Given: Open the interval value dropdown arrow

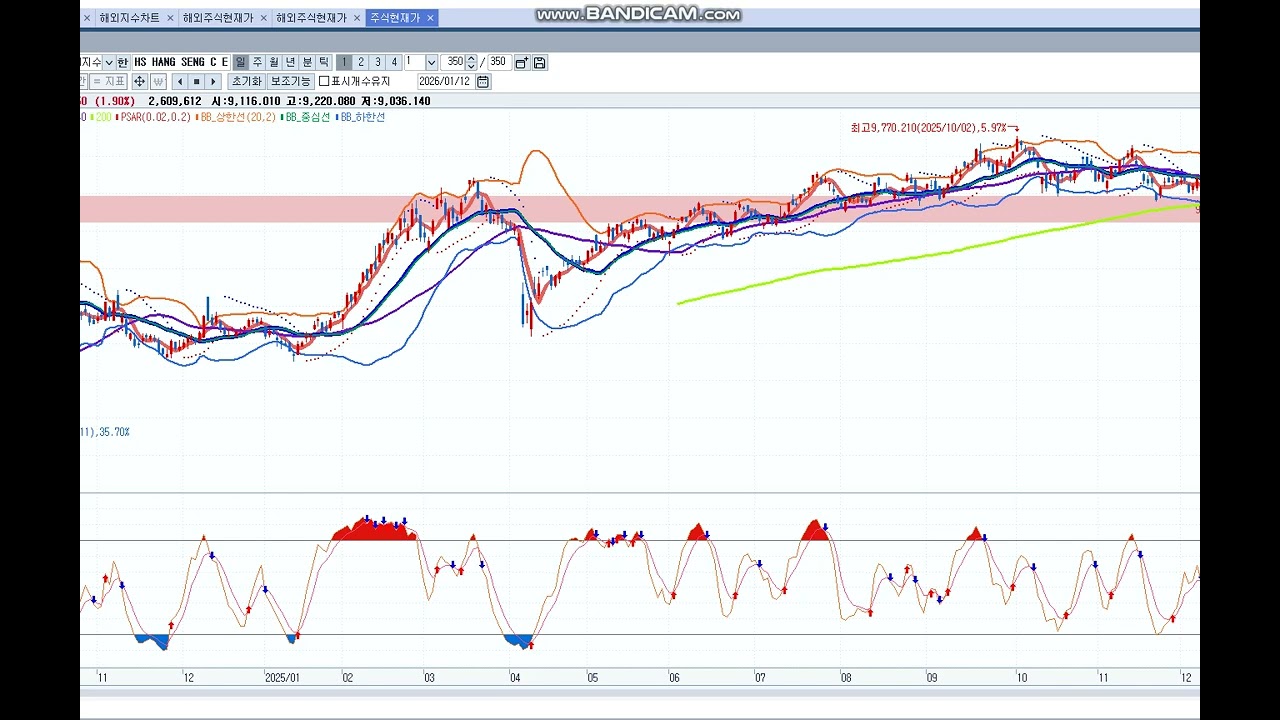Looking at the screenshot, I should pyautogui.click(x=431, y=62).
